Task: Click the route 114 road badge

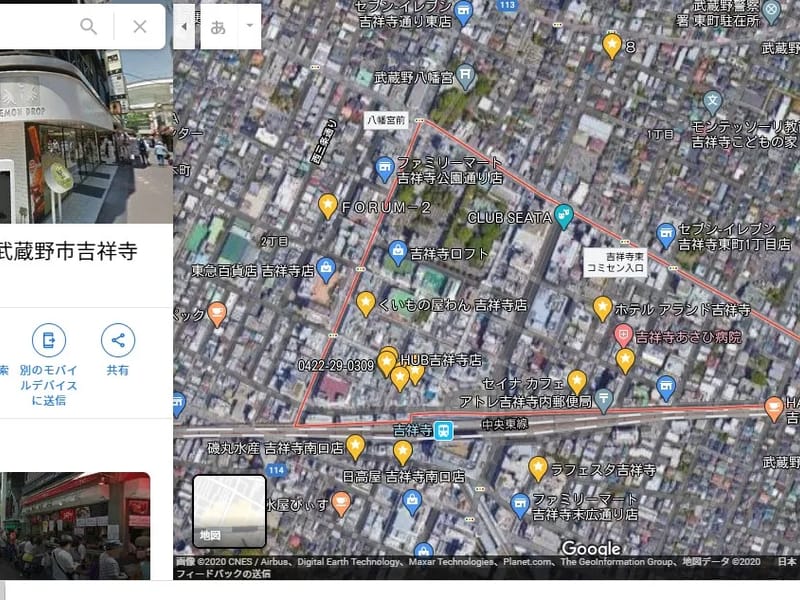Action: point(276,470)
